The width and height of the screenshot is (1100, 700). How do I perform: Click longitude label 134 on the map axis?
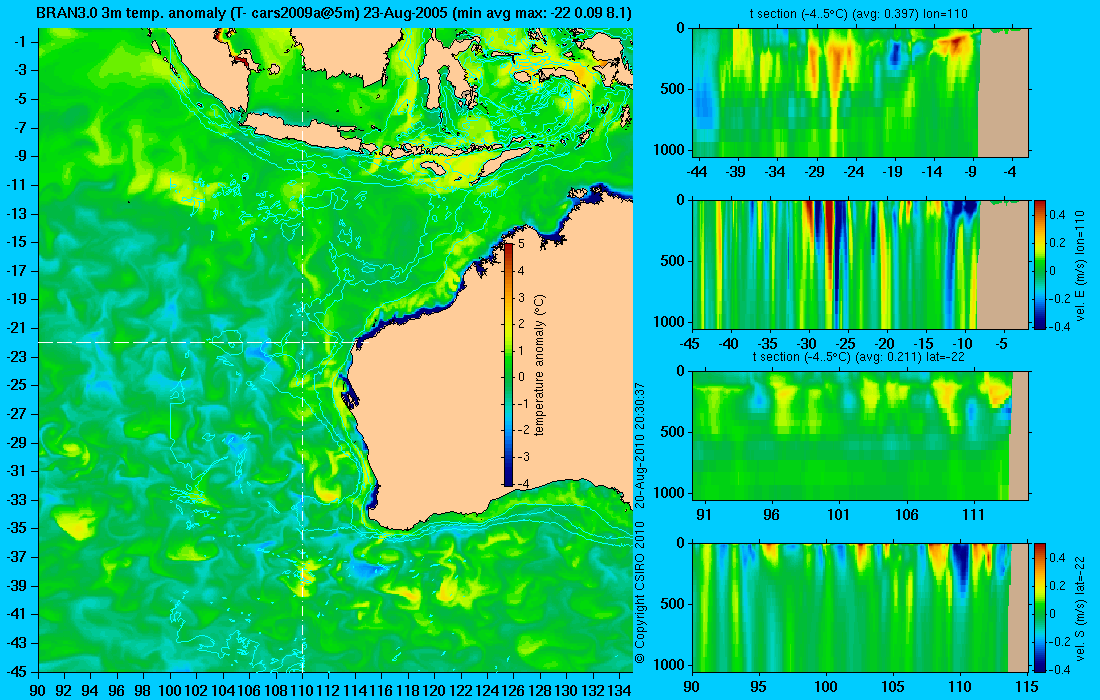(619, 690)
